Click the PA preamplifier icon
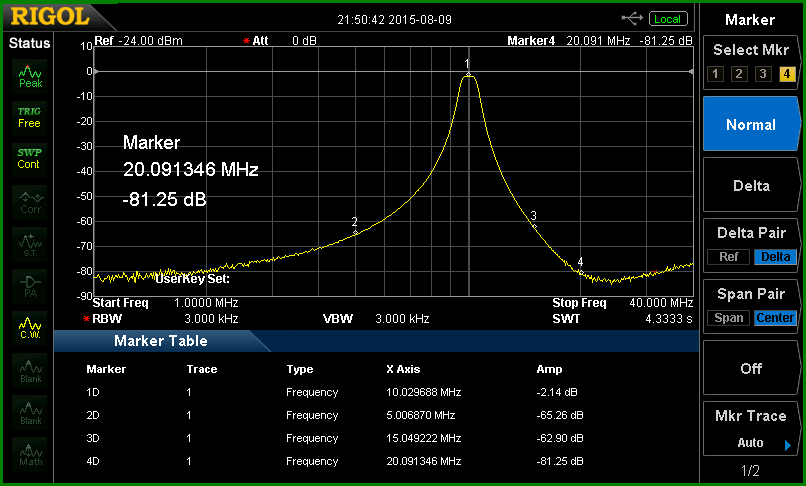The image size is (806, 486). tap(30, 286)
